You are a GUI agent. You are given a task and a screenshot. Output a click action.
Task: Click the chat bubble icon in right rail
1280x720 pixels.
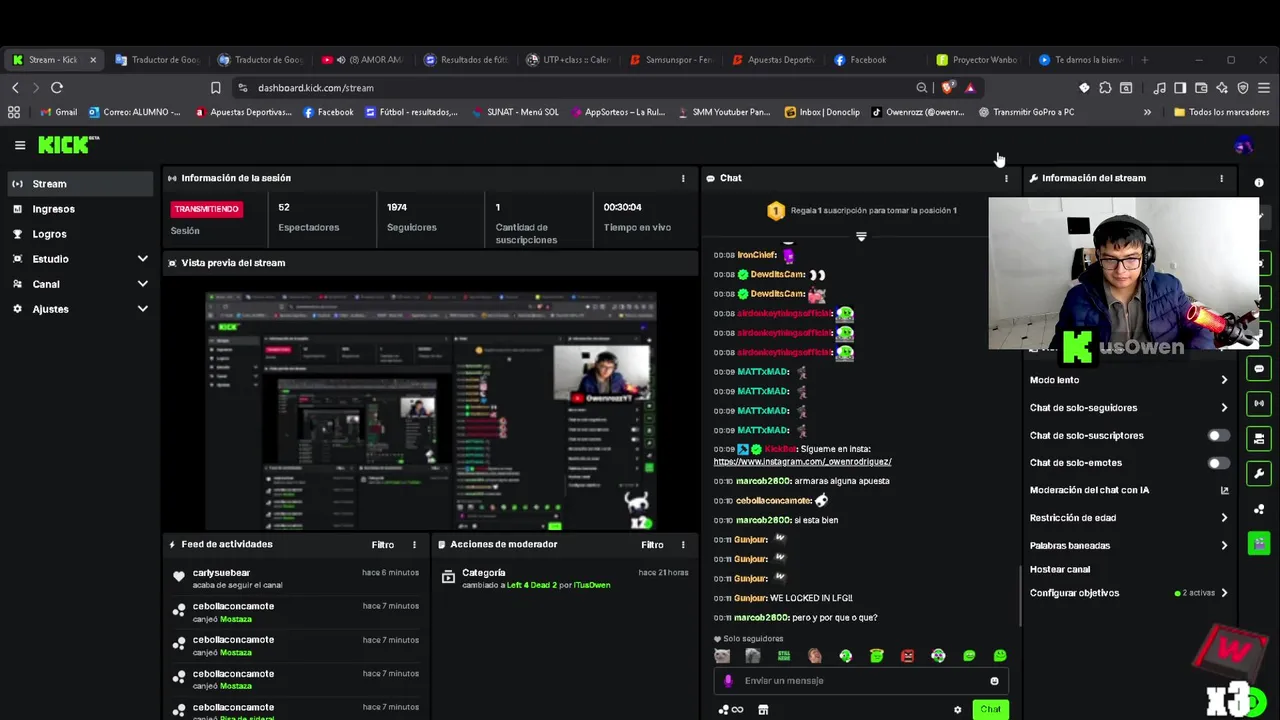[1259, 368]
